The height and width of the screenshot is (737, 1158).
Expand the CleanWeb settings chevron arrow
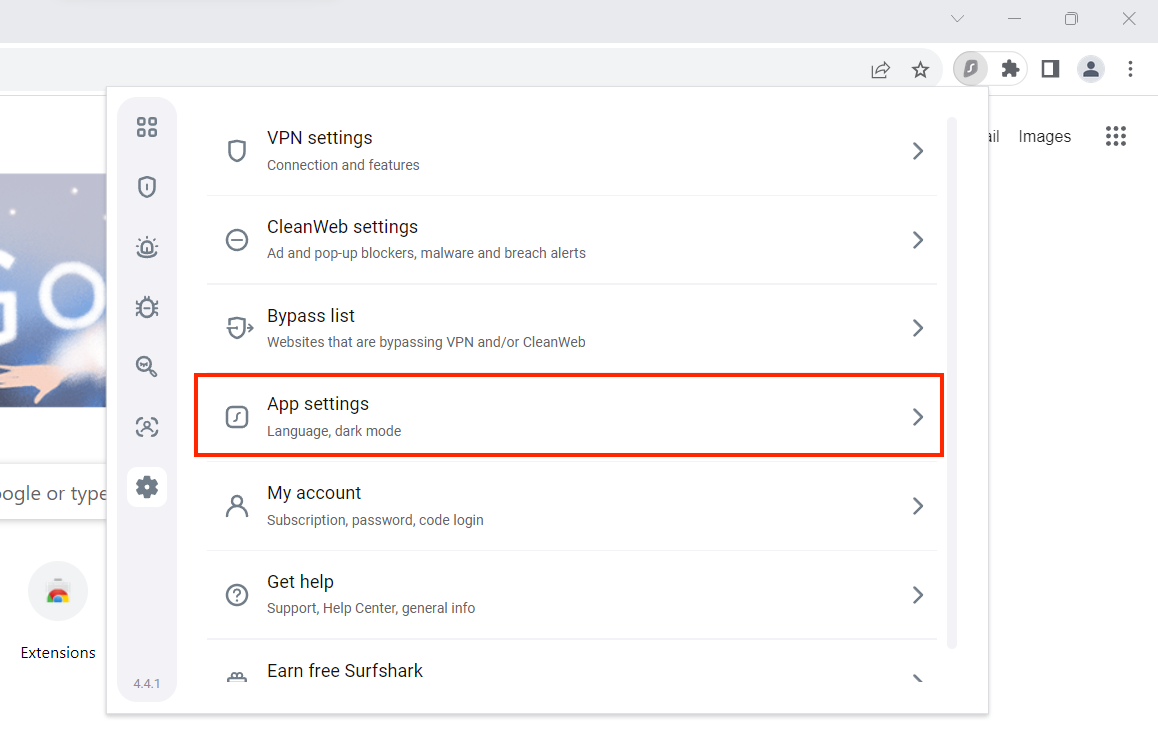[917, 240]
